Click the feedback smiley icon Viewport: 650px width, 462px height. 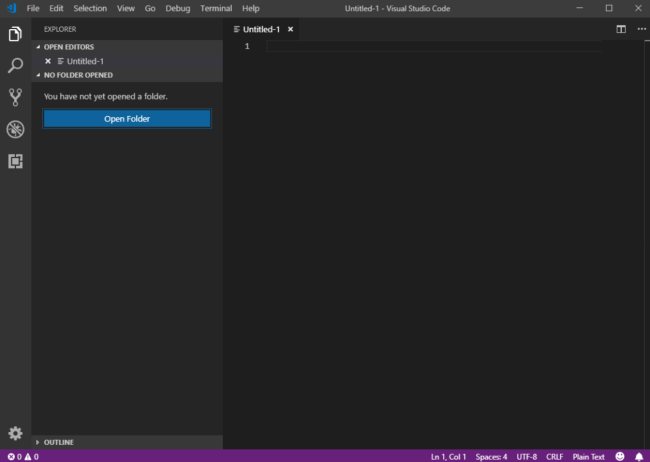click(x=620, y=456)
